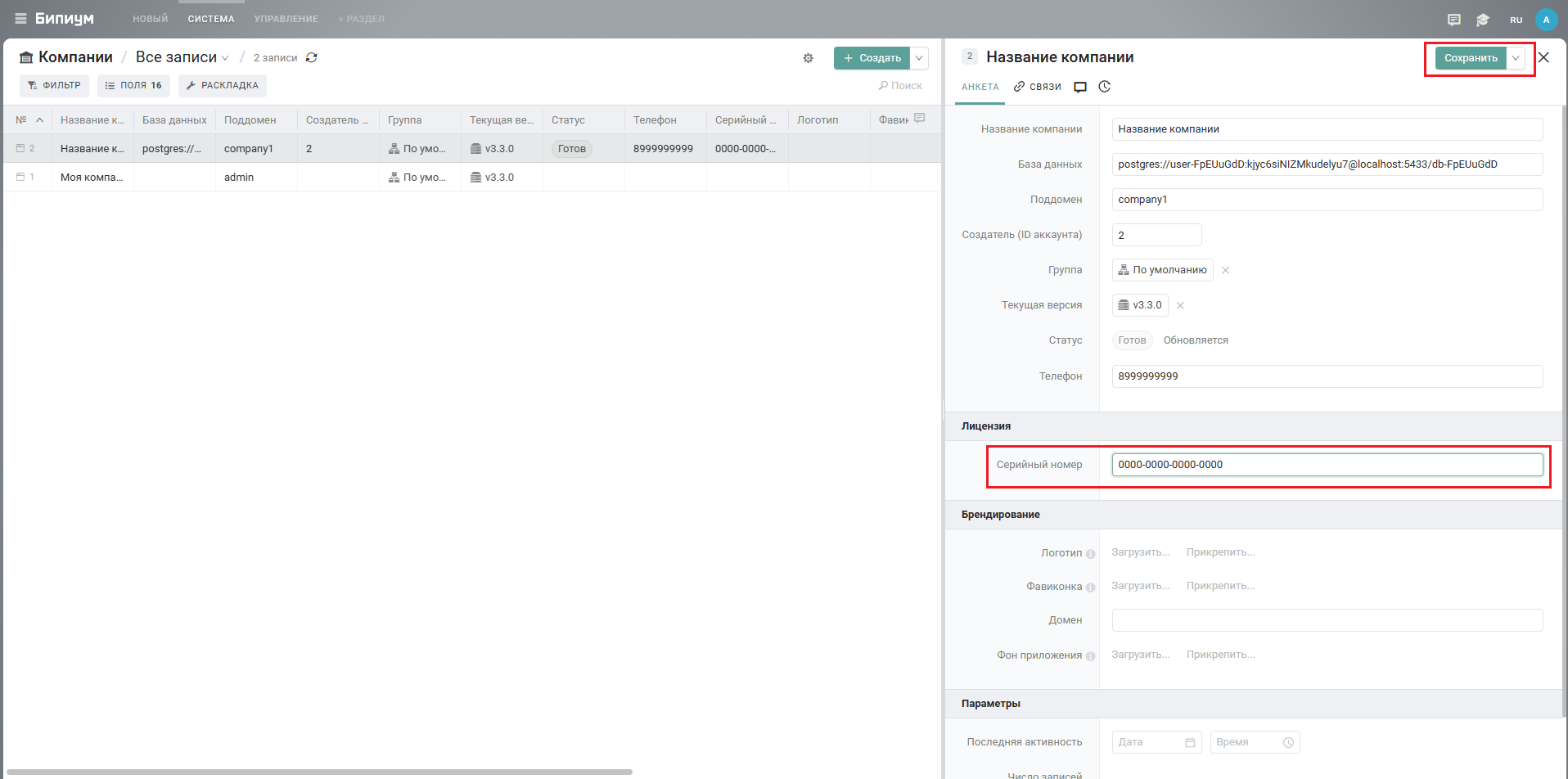The image size is (1568, 779).
Task: Open the По умолчанию group chip
Action: 1162,270
